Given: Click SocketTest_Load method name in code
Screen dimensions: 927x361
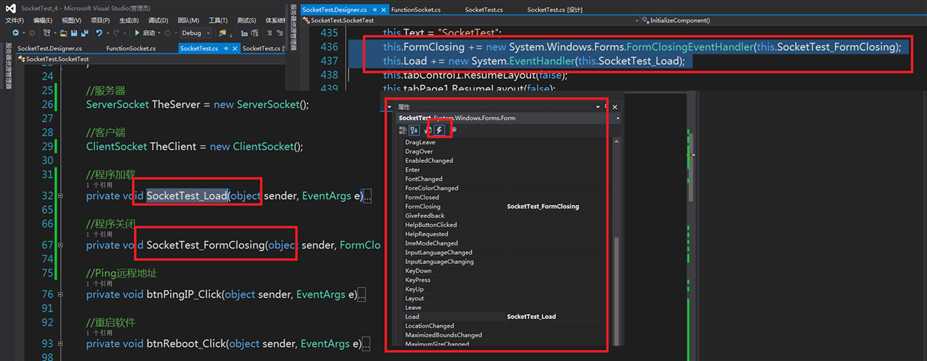Looking at the screenshot, I should click(187, 196).
